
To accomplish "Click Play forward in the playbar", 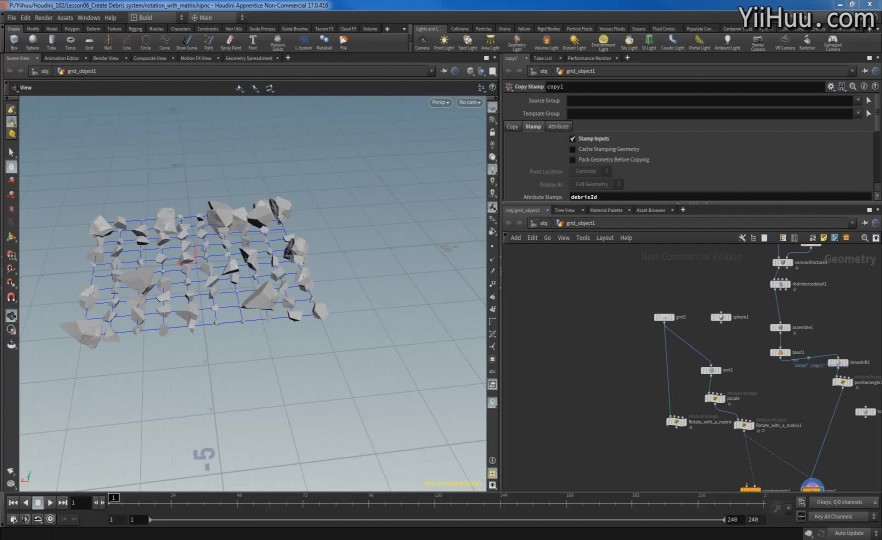I will click(50, 502).
